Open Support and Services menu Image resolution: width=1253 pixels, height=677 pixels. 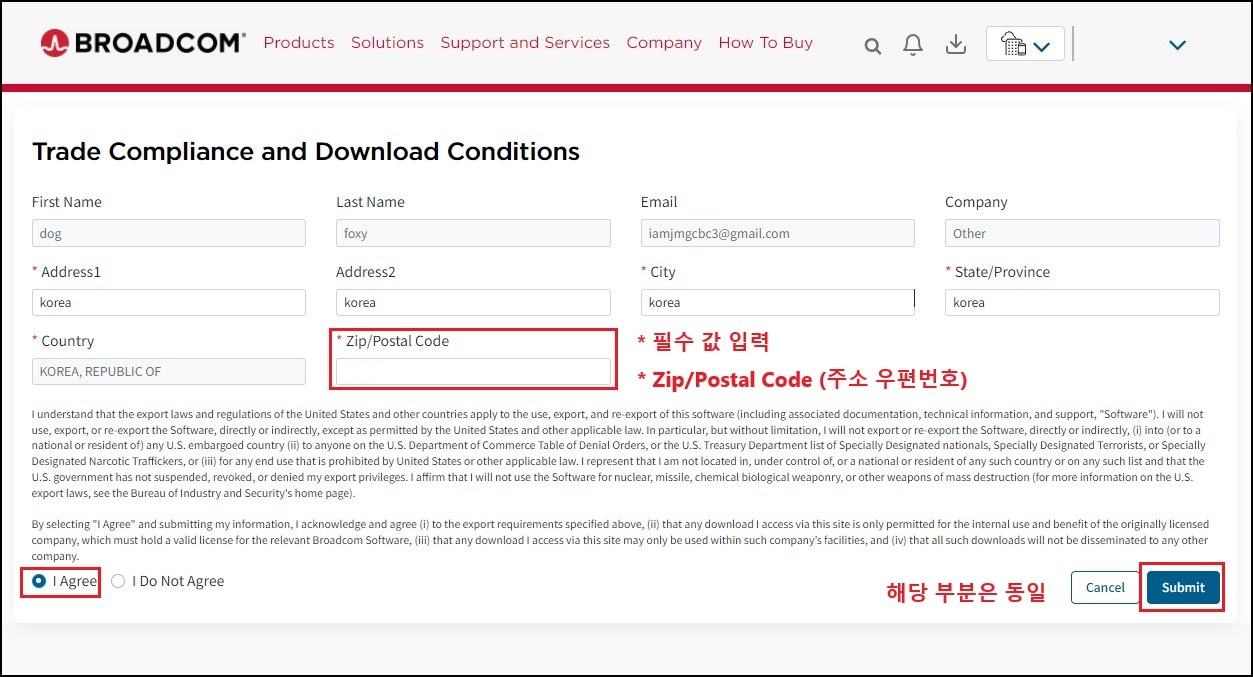click(x=525, y=43)
